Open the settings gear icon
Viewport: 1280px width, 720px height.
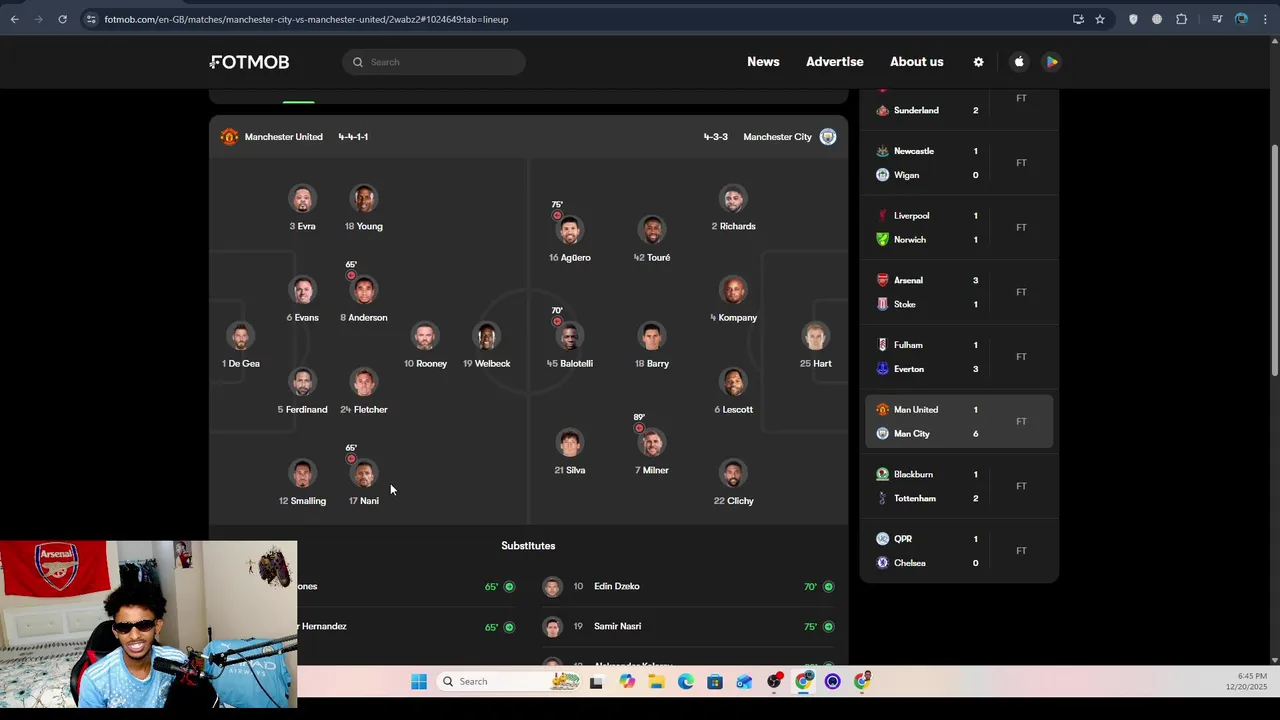click(978, 62)
